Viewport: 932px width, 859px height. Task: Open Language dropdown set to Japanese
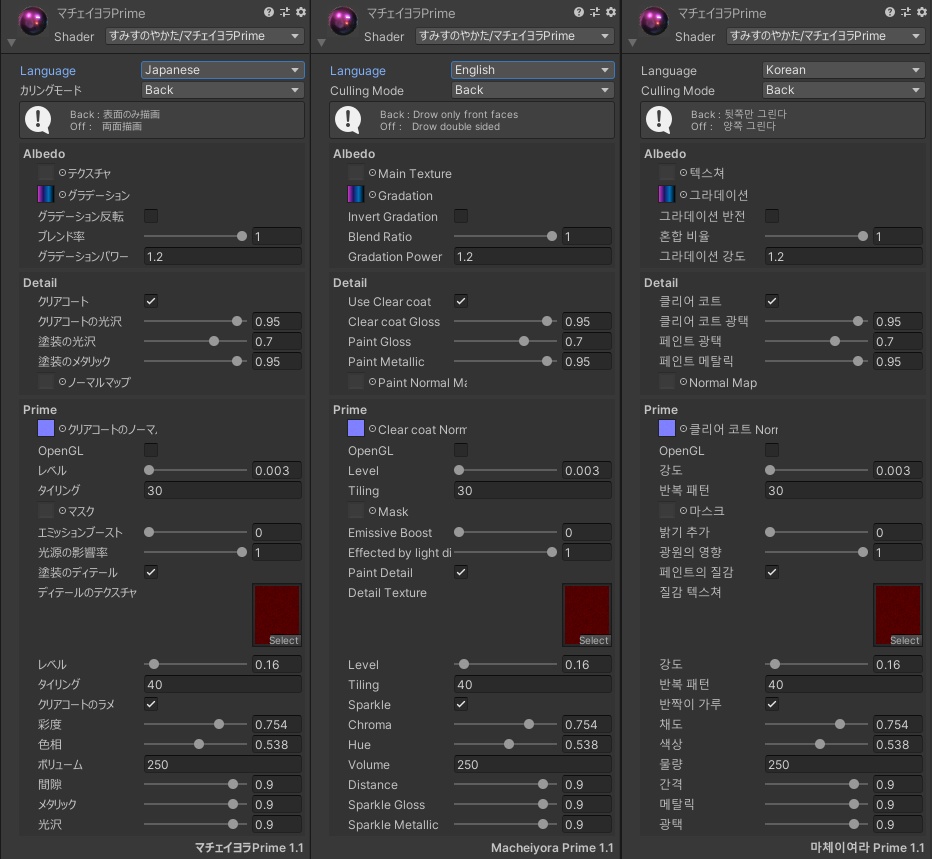pyautogui.click(x=222, y=70)
